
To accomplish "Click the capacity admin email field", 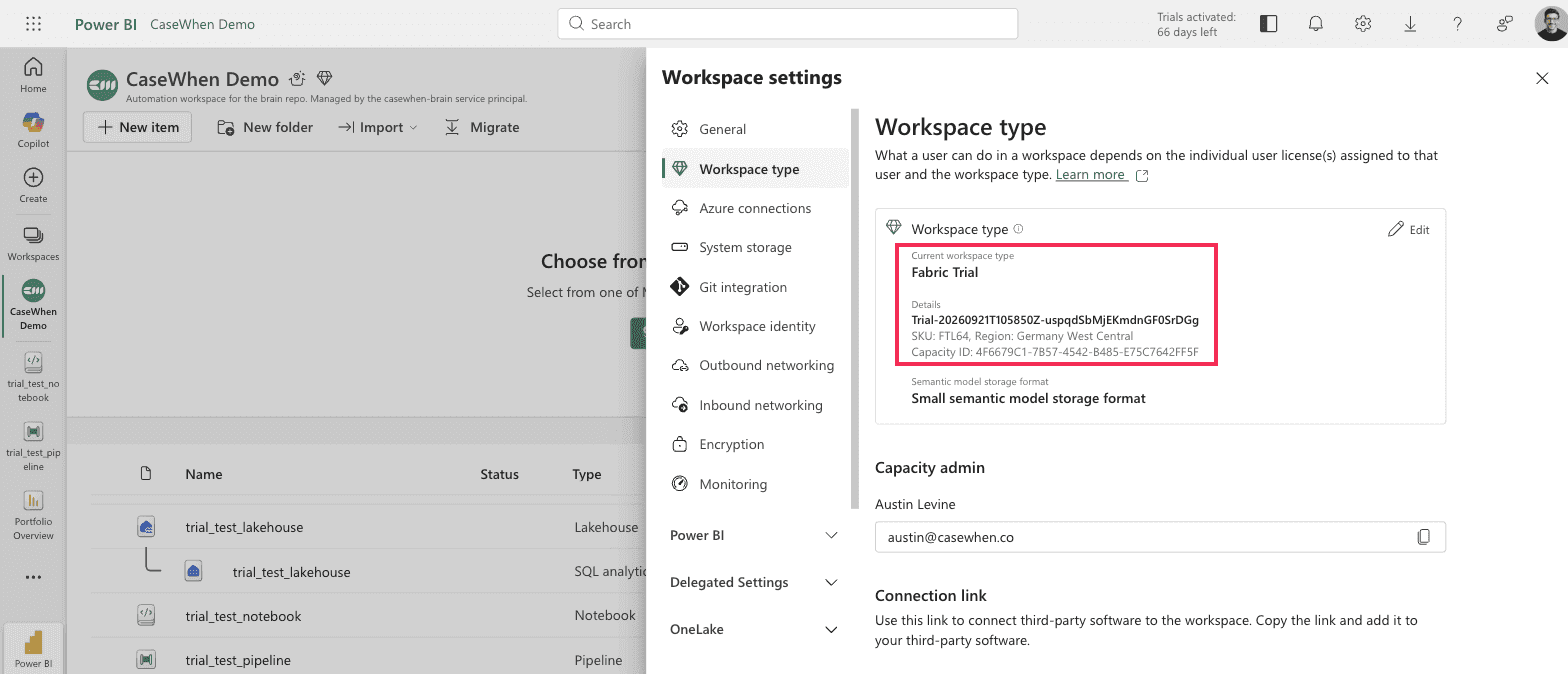I will [1160, 537].
